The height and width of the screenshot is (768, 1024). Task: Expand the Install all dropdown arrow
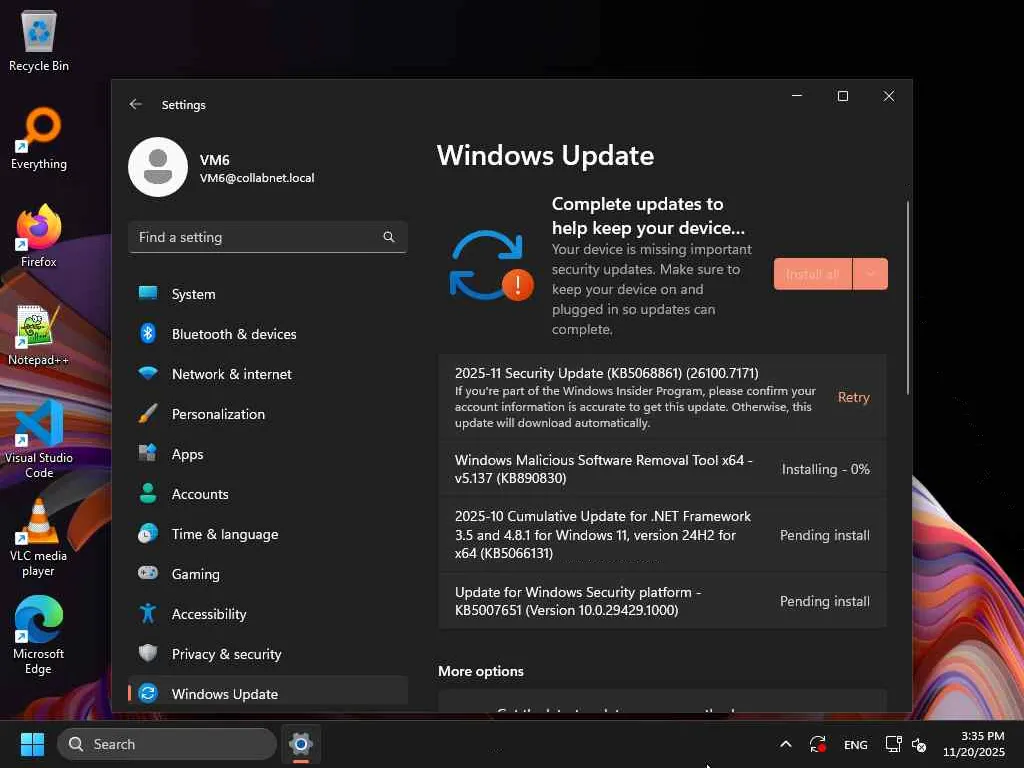(871, 274)
